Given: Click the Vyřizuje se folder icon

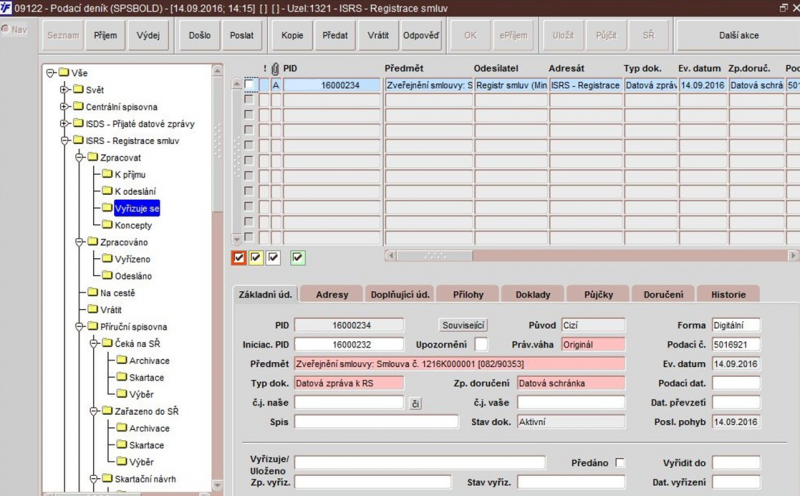Looking at the screenshot, I should click(107, 208).
